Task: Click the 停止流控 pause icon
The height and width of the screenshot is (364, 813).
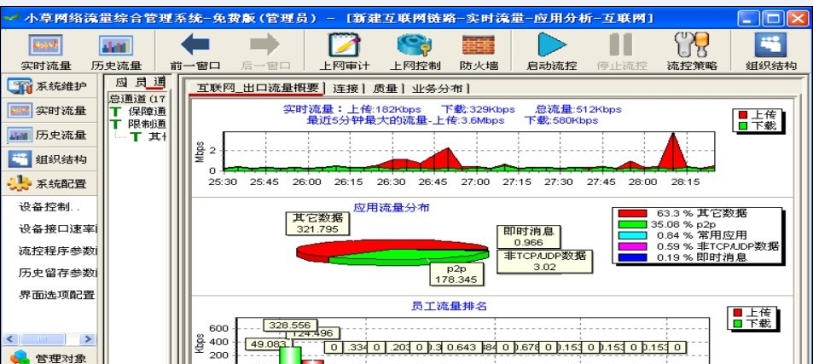Action: pyautogui.click(x=622, y=52)
